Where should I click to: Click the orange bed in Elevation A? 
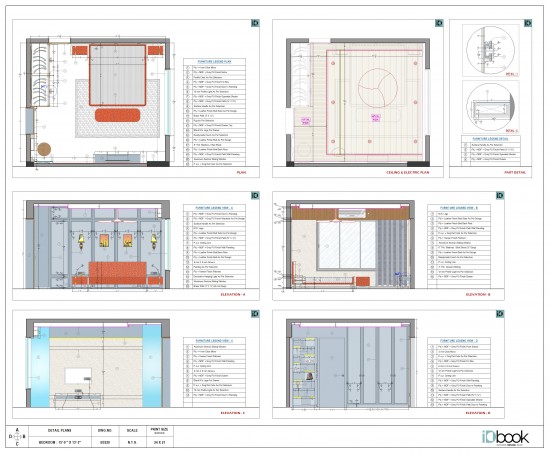tap(118, 273)
